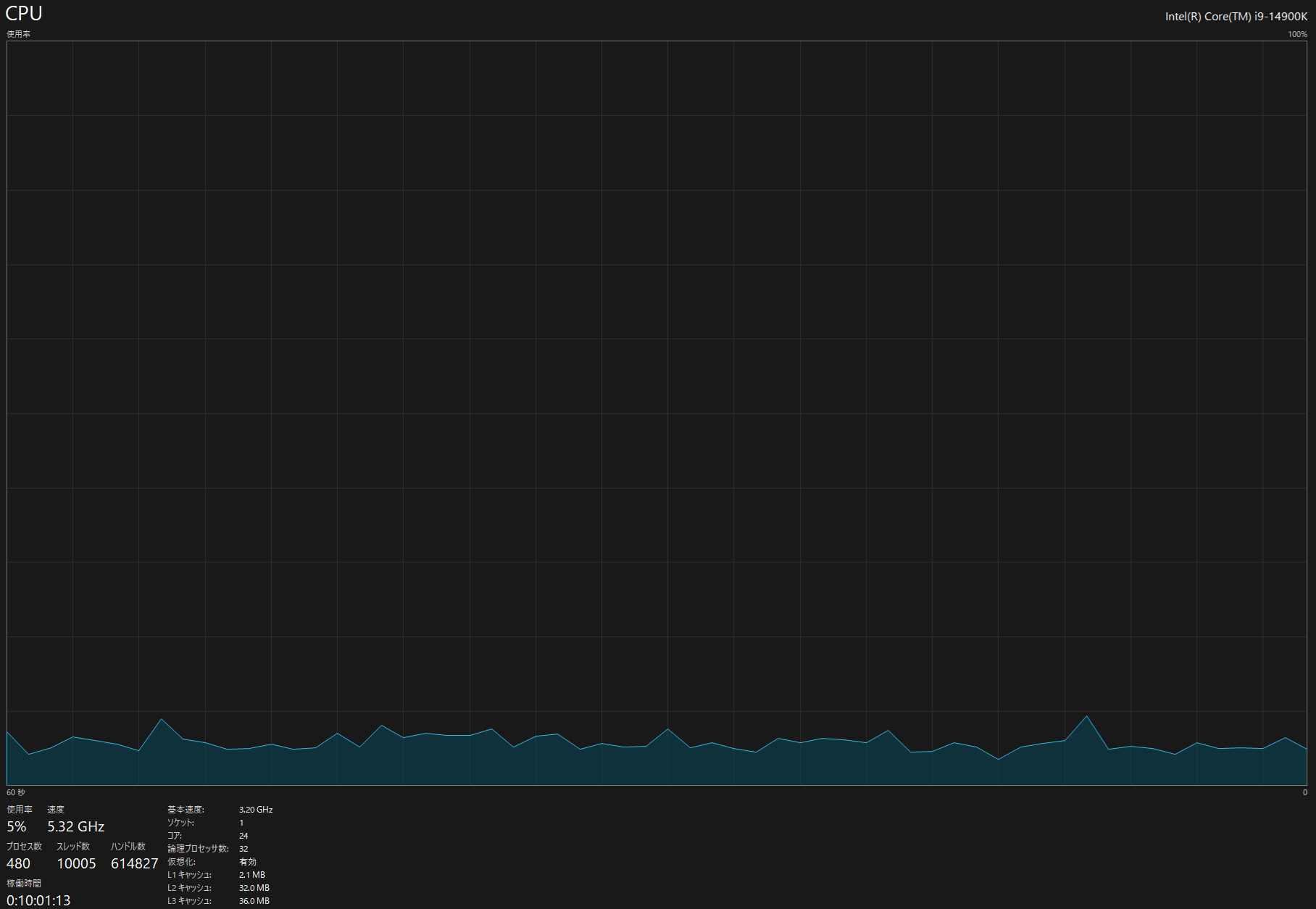Screen dimensions: 1316x909
Task: Click the 0 label at graph's right end
Action: pyautogui.click(x=1304, y=792)
